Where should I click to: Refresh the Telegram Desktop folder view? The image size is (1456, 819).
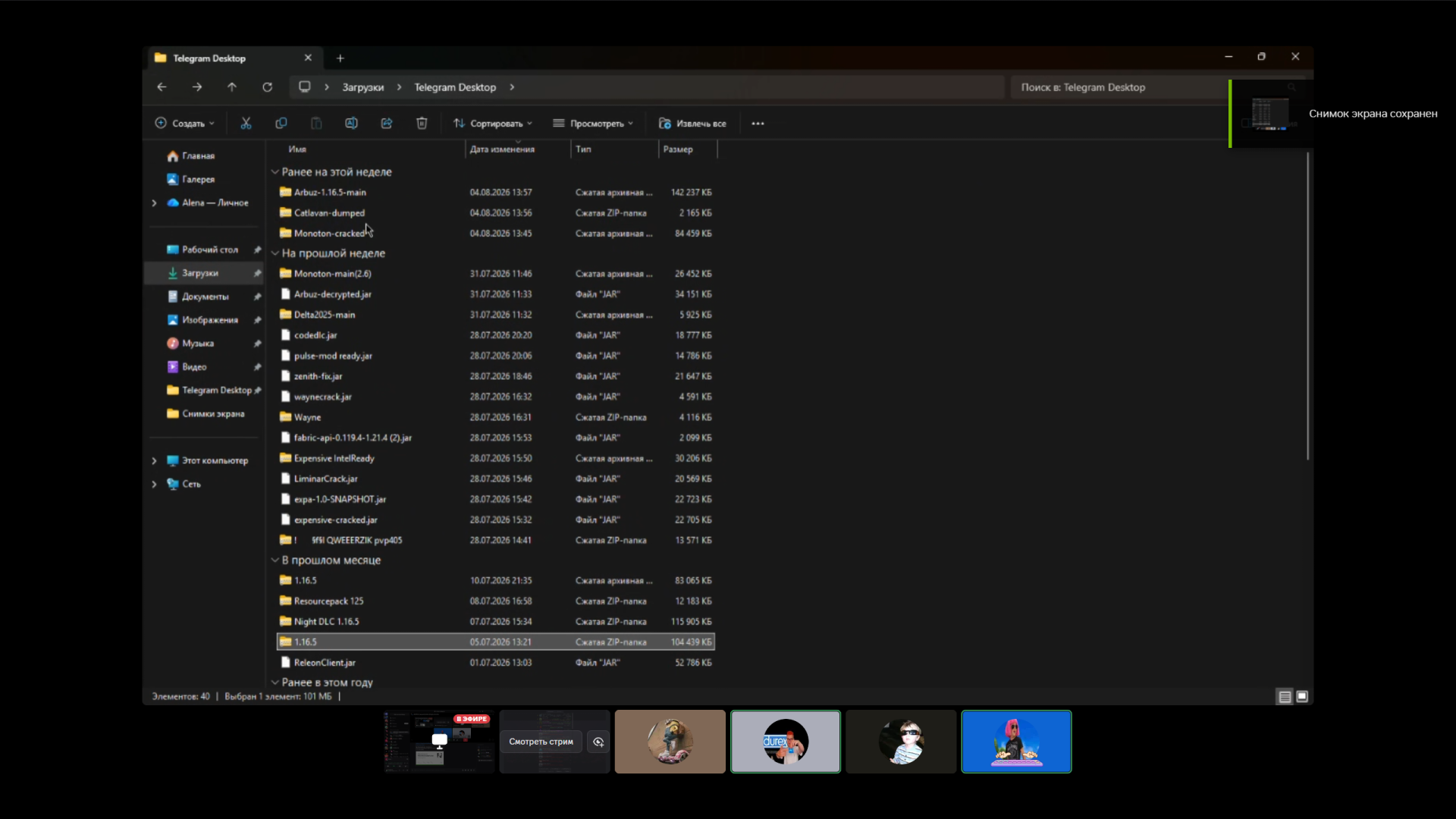click(268, 87)
